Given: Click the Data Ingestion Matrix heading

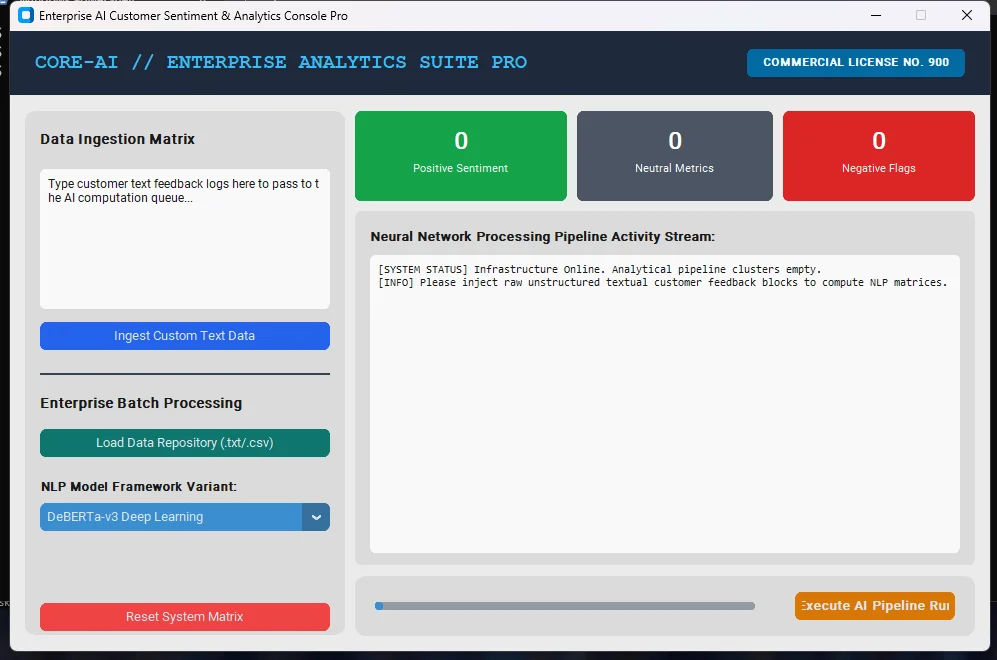Looking at the screenshot, I should click(118, 139).
